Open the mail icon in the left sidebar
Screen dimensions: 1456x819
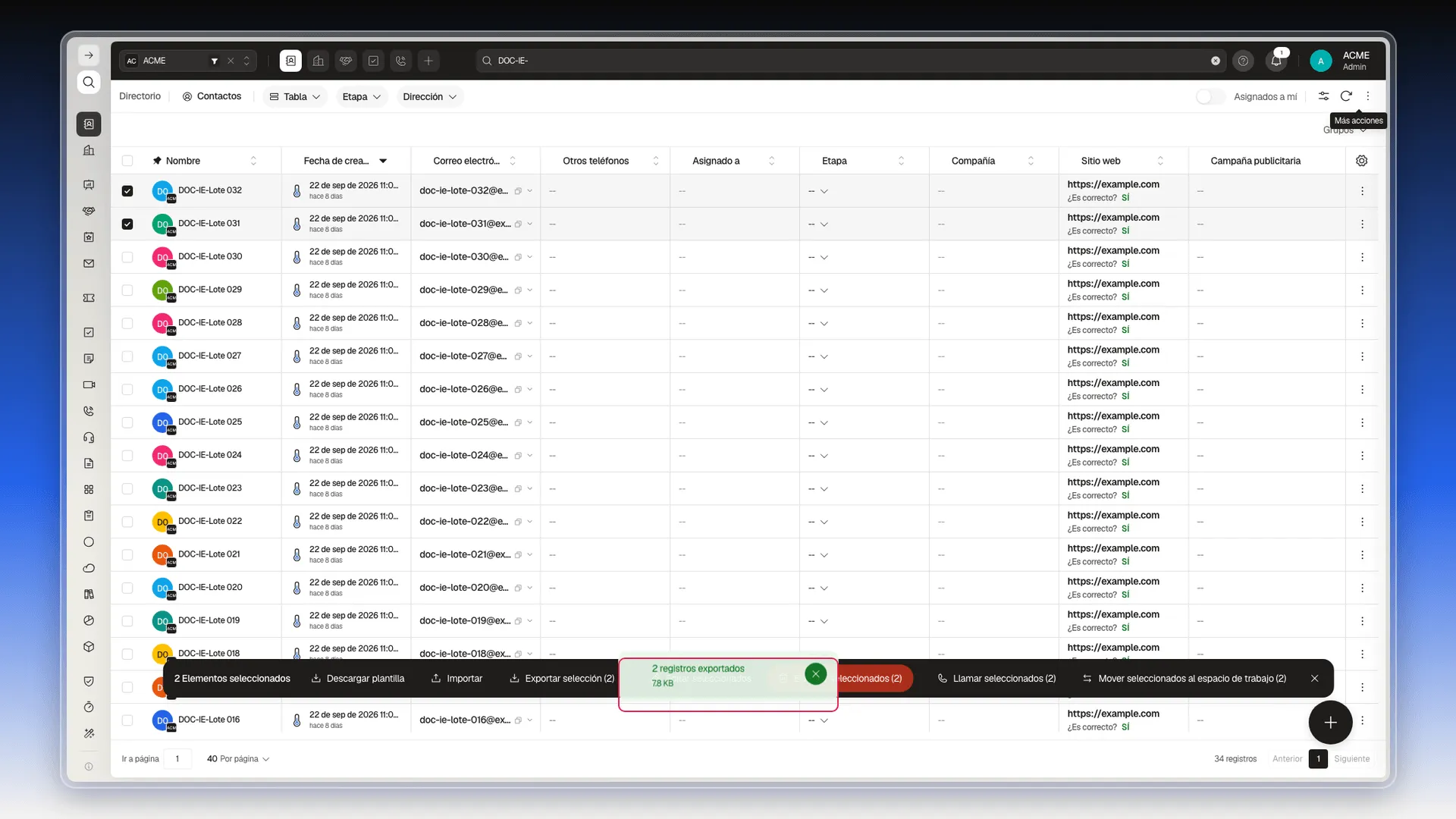(x=89, y=264)
